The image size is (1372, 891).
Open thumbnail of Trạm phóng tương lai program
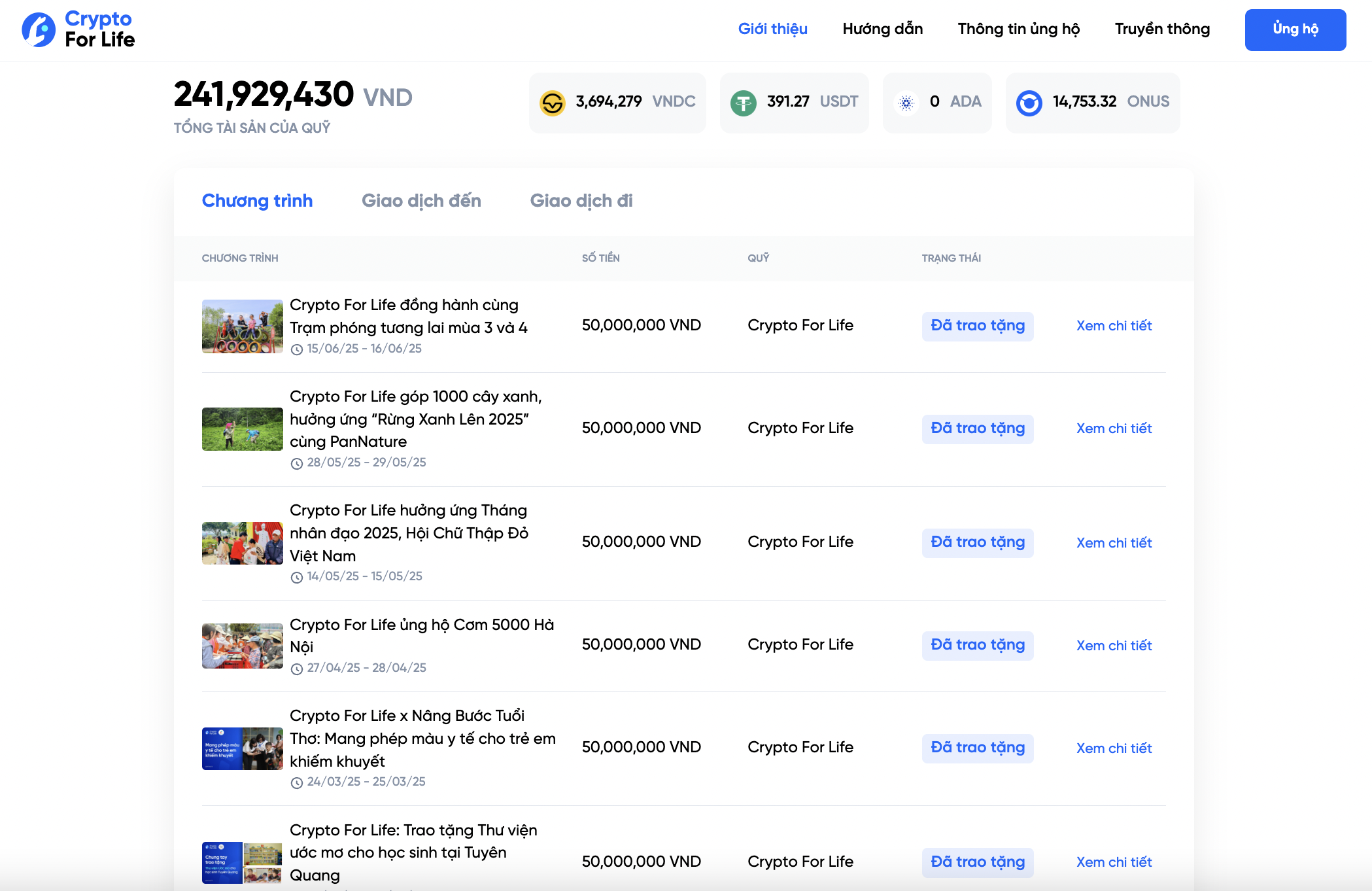coord(243,326)
